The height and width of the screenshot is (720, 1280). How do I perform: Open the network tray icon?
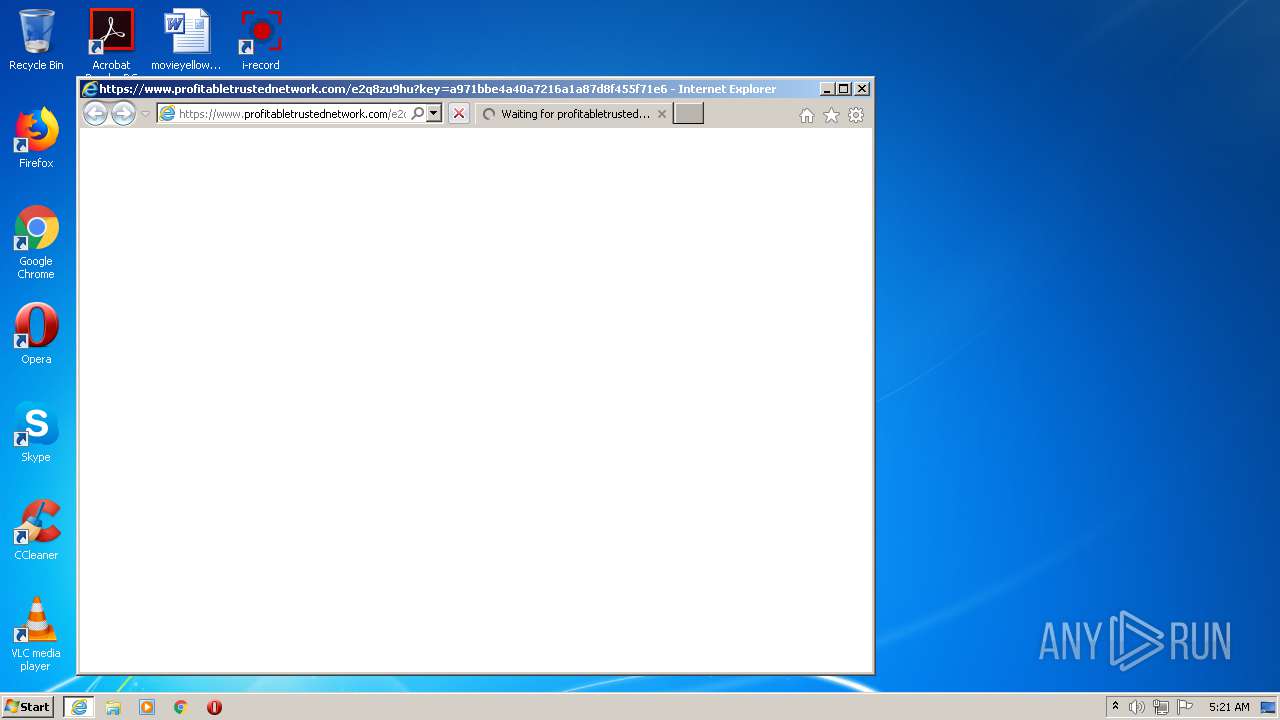tap(1161, 707)
